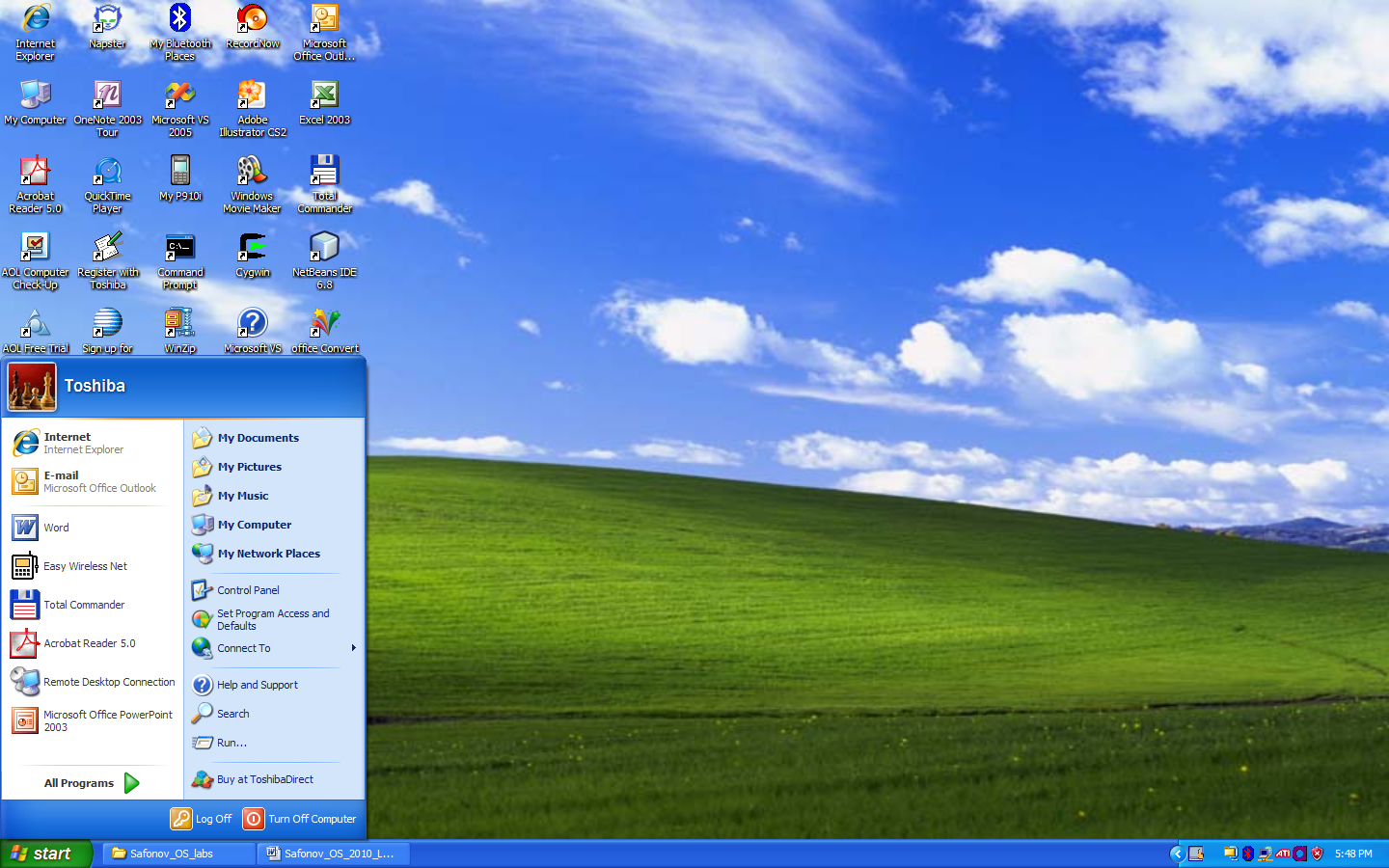This screenshot has height=868, width=1389.
Task: Open the red security shield tray icon
Action: 1318,854
